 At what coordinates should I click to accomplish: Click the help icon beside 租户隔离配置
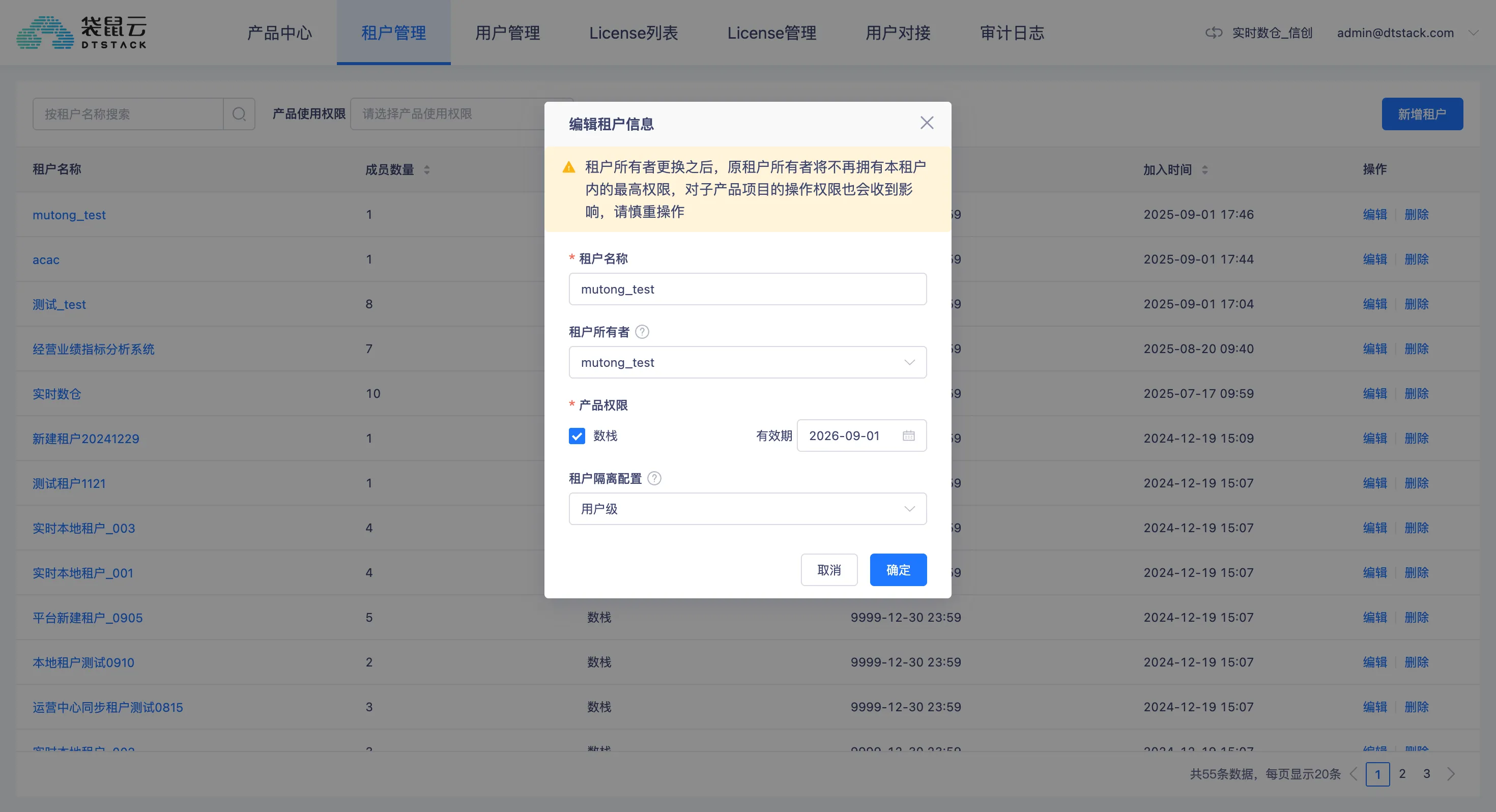click(x=654, y=478)
